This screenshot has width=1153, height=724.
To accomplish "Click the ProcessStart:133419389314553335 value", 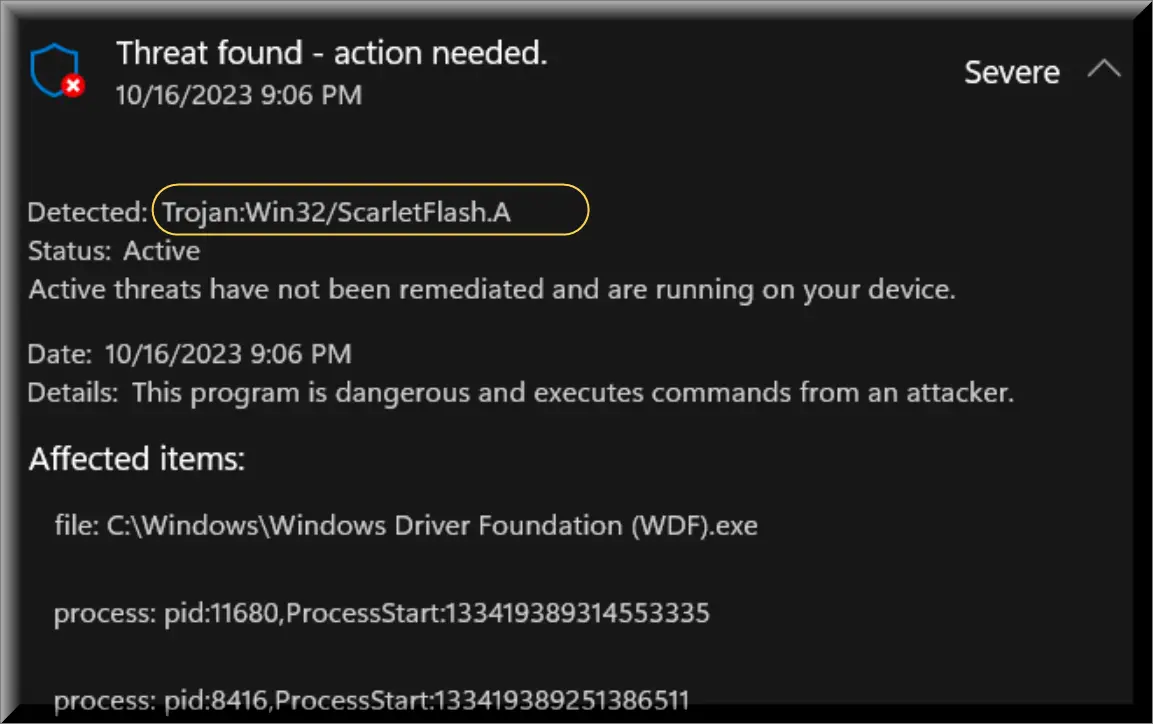I will pyautogui.click(x=498, y=613).
